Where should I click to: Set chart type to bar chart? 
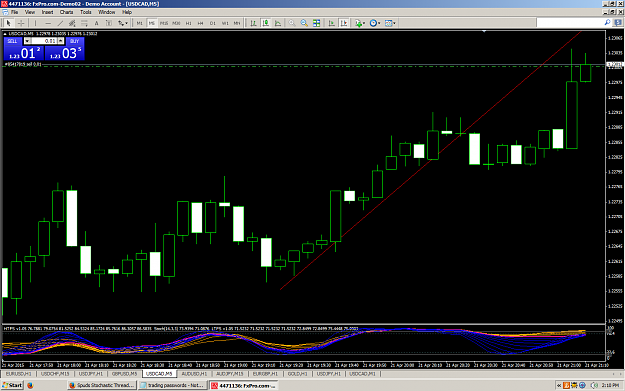[x=253, y=23]
